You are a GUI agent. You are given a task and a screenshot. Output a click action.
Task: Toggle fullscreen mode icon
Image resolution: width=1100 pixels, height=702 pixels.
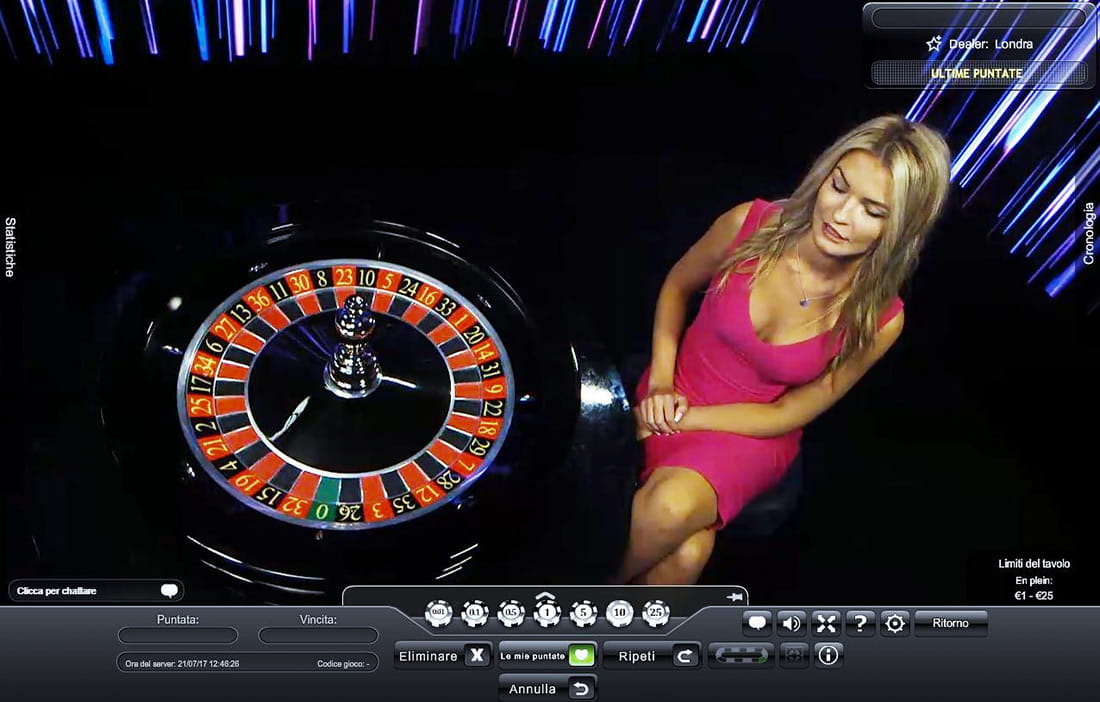pyautogui.click(x=826, y=624)
